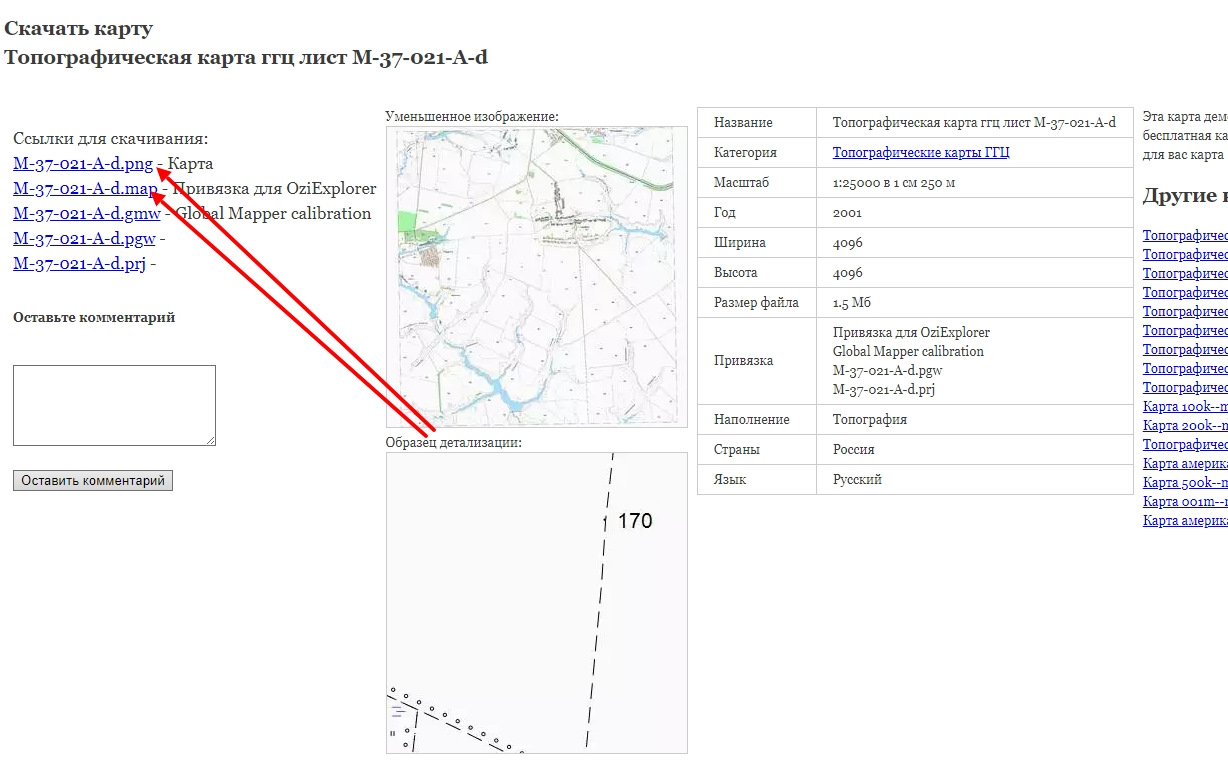
Task: Click inside the comment text box
Action: (x=113, y=404)
